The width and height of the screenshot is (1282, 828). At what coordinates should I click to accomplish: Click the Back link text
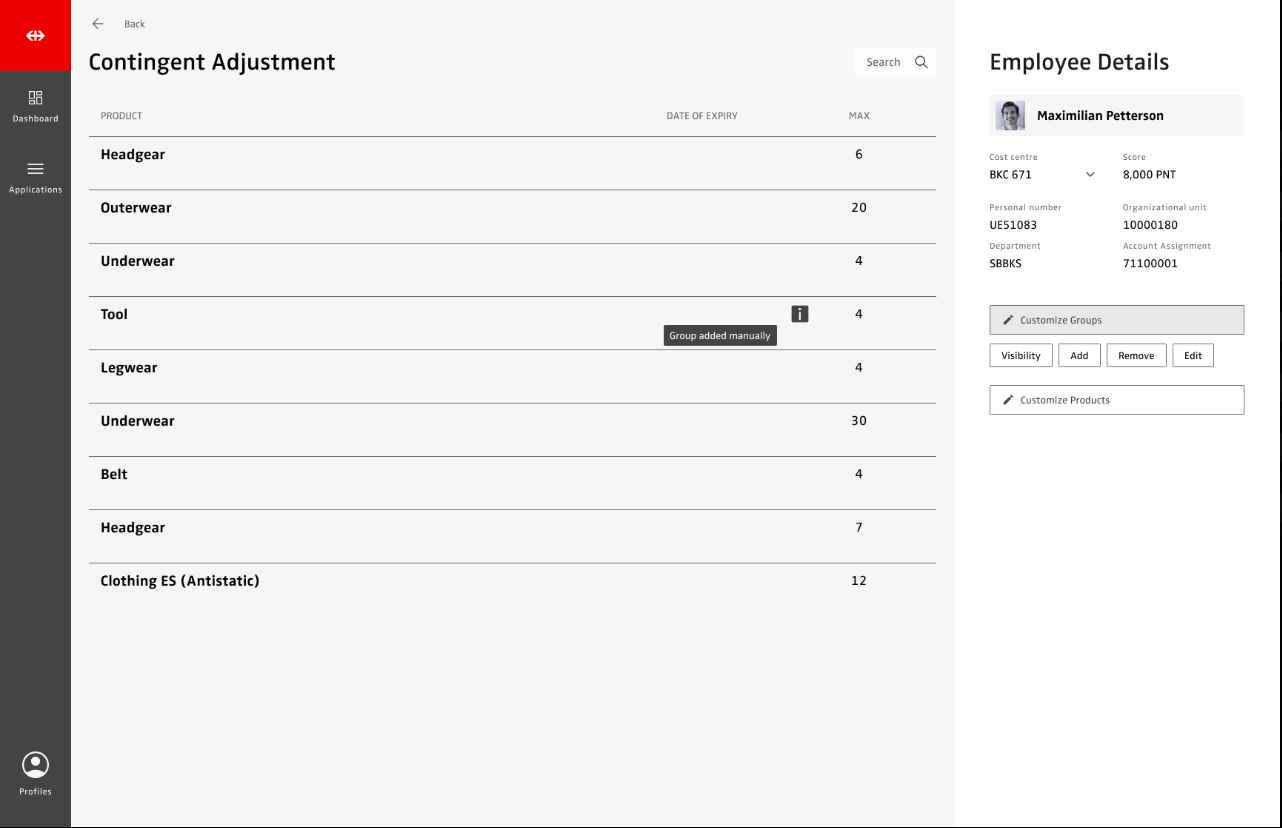click(134, 24)
